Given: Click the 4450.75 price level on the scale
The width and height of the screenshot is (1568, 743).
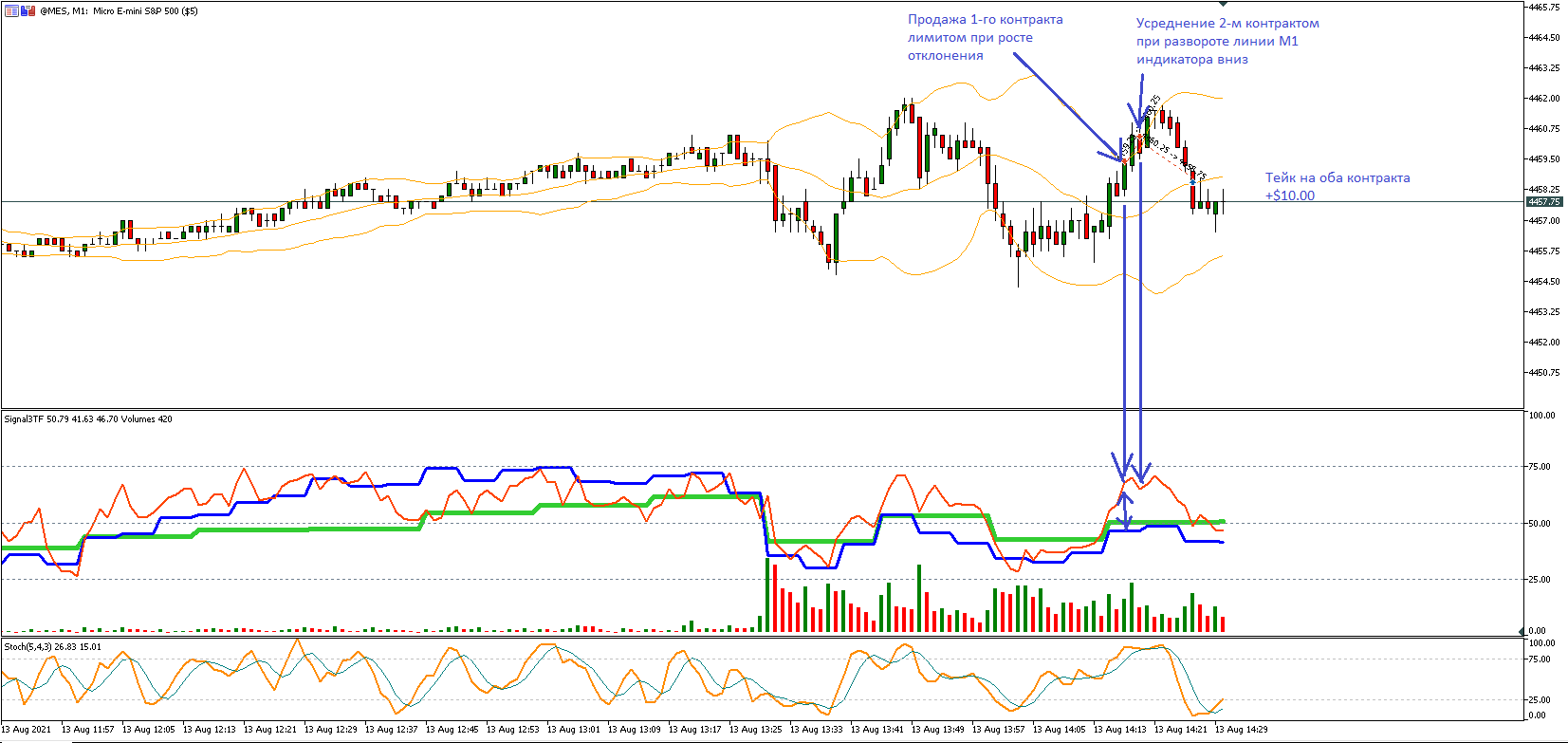Looking at the screenshot, I should pyautogui.click(x=1544, y=372).
